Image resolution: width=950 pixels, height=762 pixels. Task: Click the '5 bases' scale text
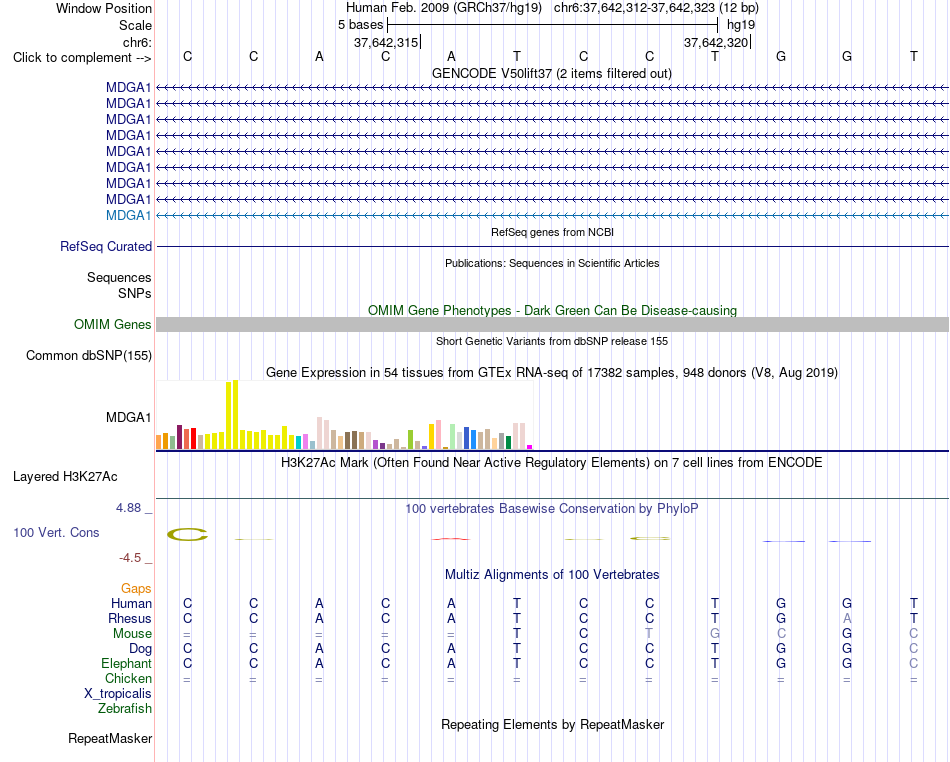[x=360, y=25]
